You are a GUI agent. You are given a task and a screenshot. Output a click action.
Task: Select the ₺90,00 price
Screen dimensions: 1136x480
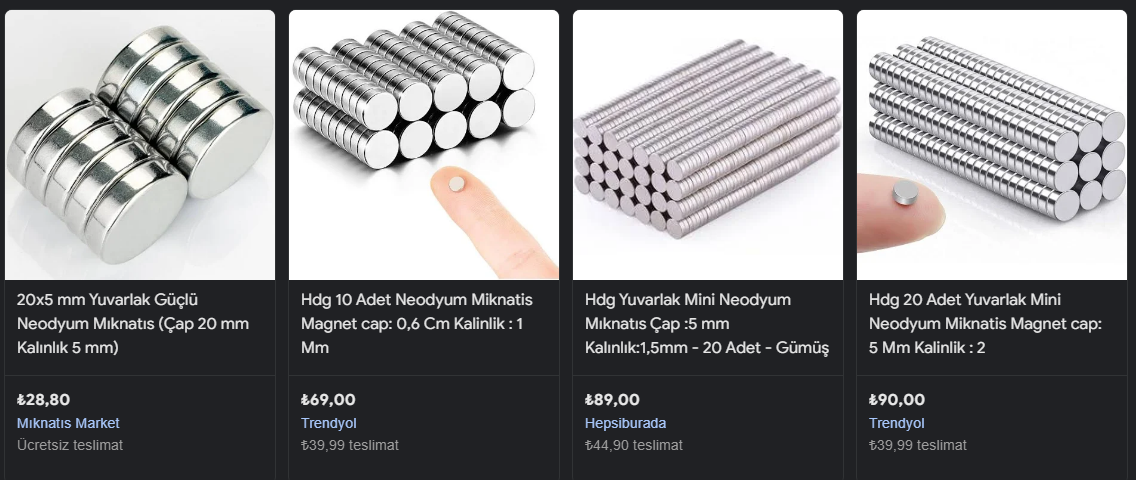[897, 400]
